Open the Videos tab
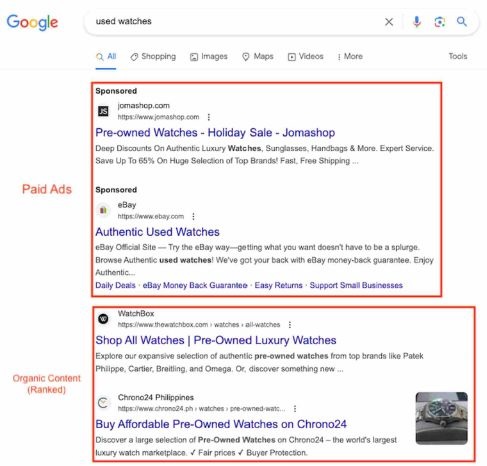This screenshot has width=487, height=466. [x=306, y=57]
